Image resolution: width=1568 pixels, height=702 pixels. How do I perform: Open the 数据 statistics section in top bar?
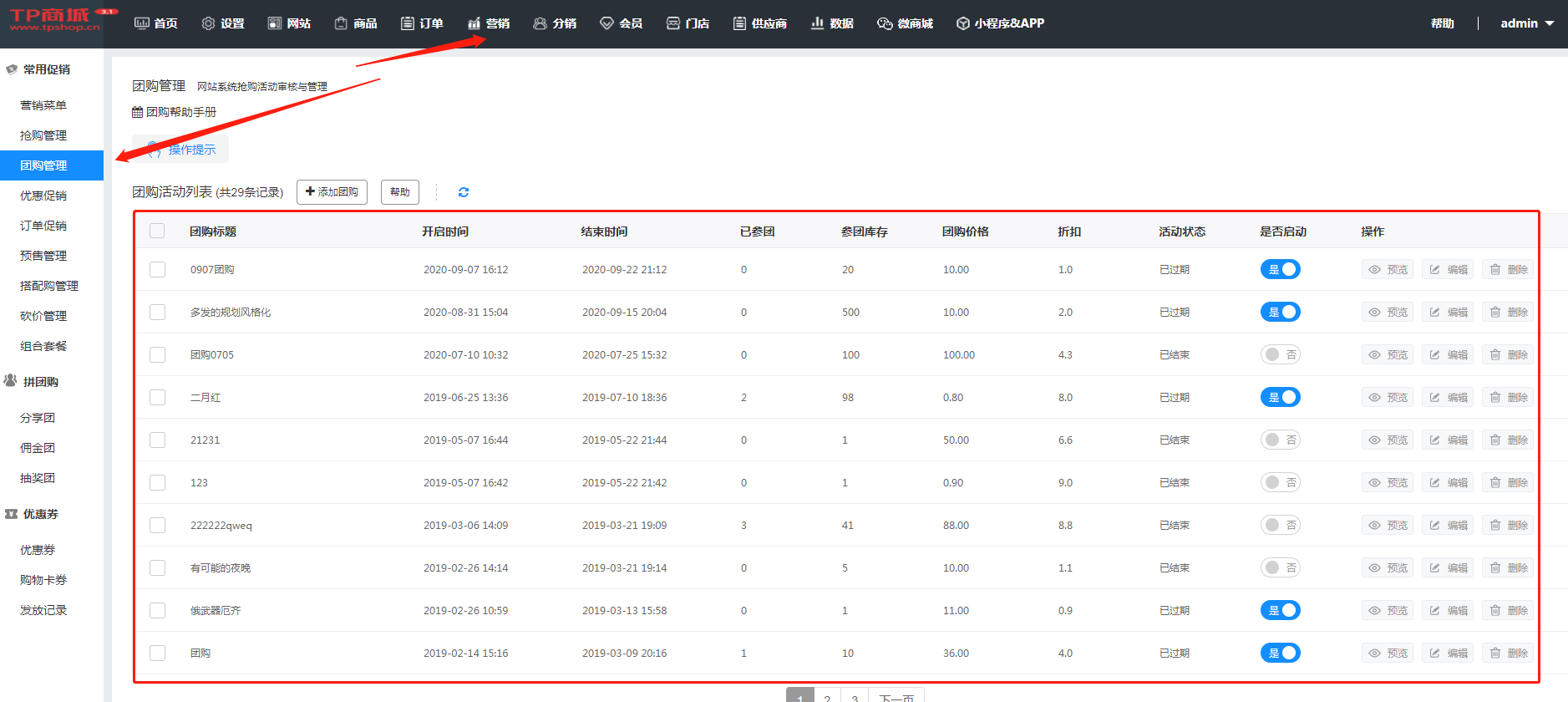pyautogui.click(x=832, y=23)
